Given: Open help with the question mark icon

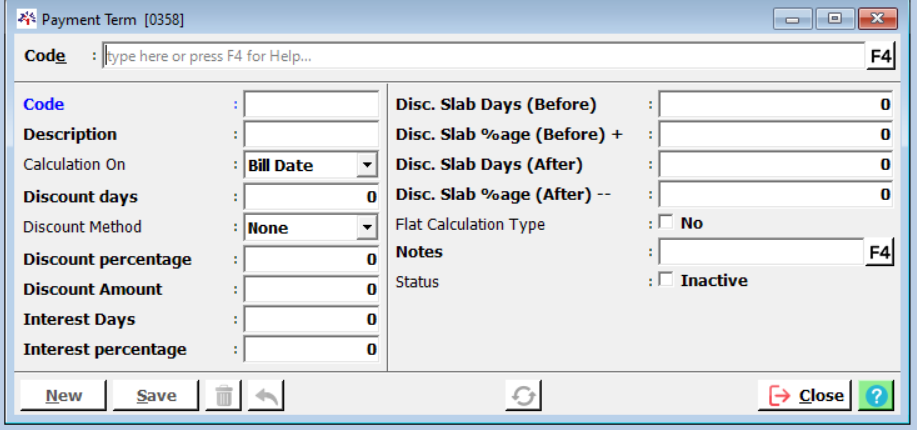Looking at the screenshot, I should (876, 396).
